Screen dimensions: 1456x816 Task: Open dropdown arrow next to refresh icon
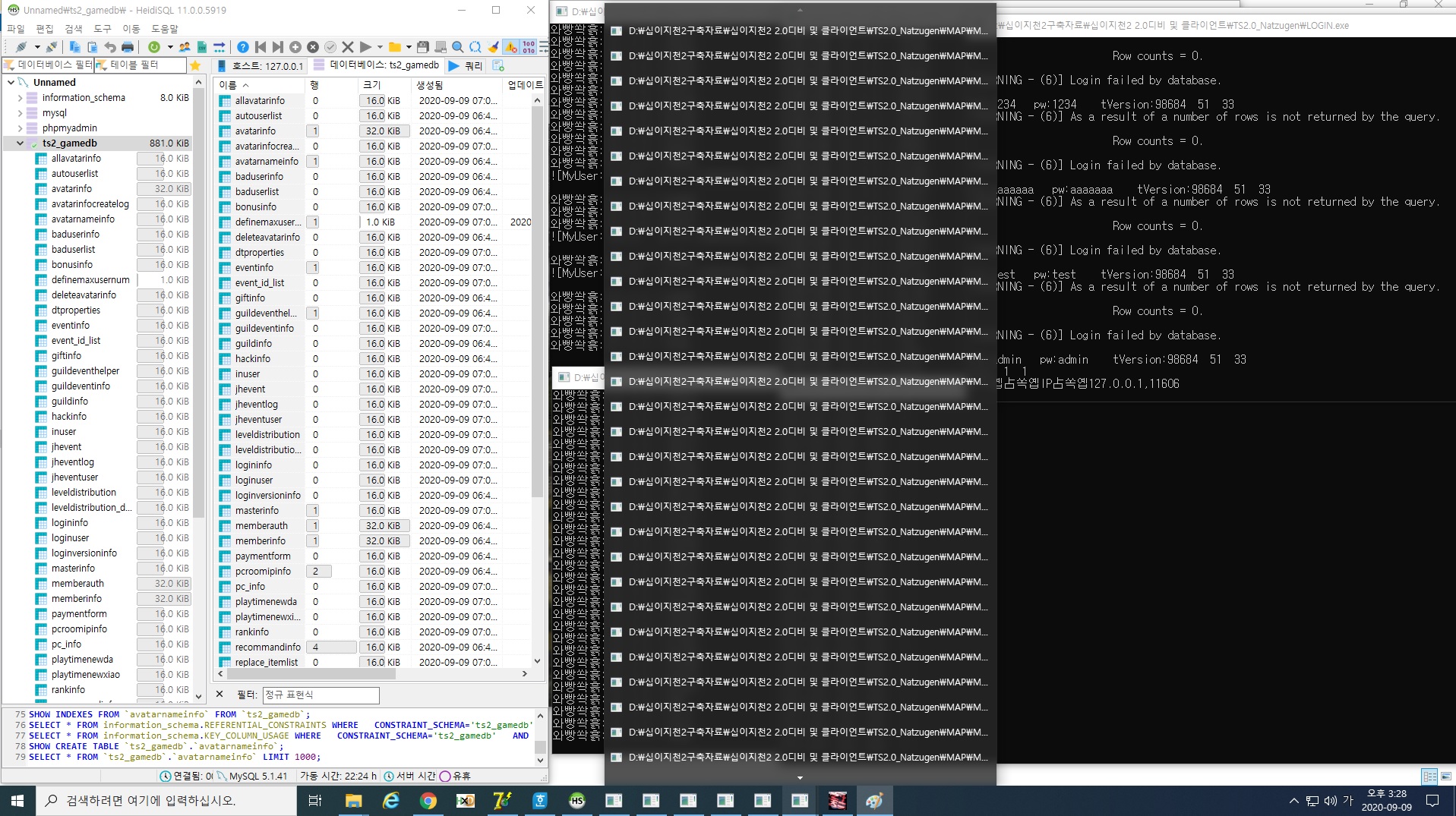(x=170, y=47)
